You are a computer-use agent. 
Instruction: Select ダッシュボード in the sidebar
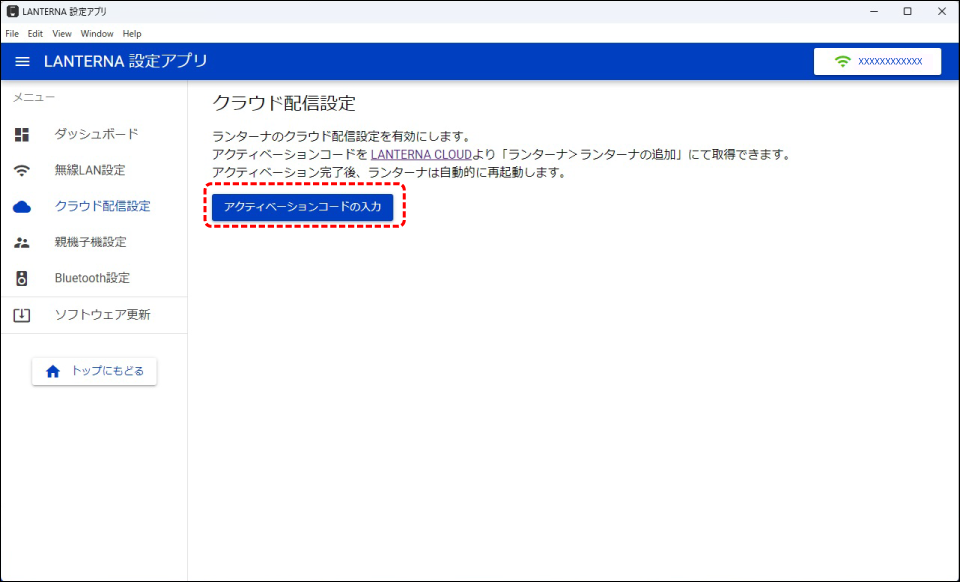click(96, 134)
